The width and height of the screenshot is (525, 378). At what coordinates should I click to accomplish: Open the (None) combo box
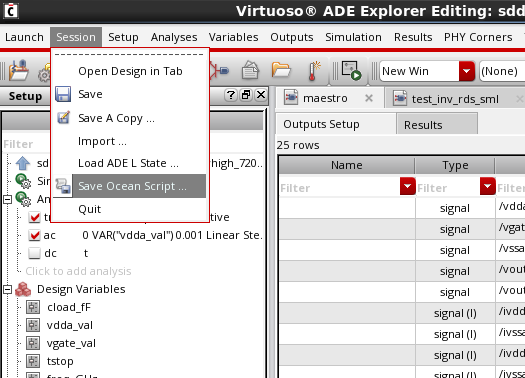(x=502, y=71)
